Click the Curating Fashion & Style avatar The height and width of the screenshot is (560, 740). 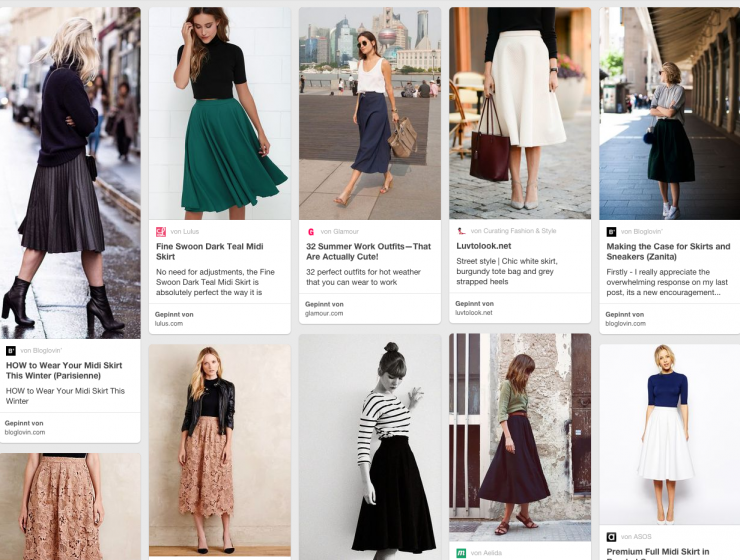click(x=461, y=231)
